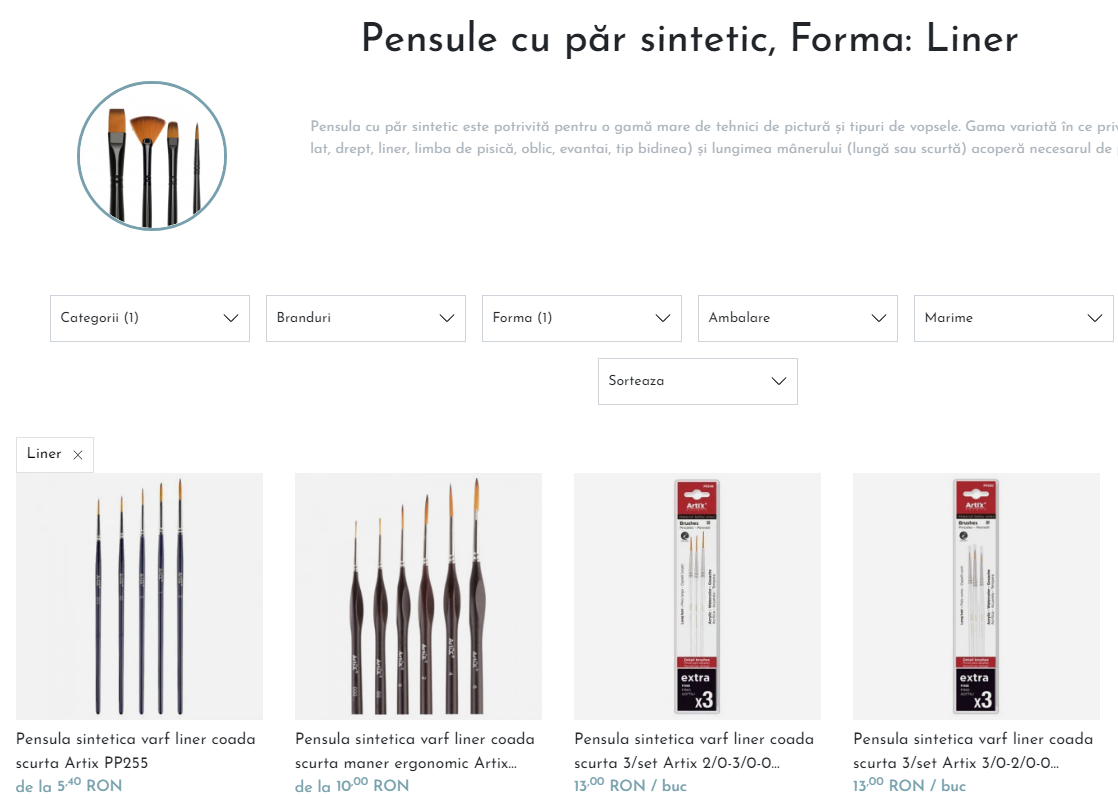1118x803 pixels.
Task: Open the 3/set Artix 3/0-2/0-0 title link
Action: pos(973,751)
